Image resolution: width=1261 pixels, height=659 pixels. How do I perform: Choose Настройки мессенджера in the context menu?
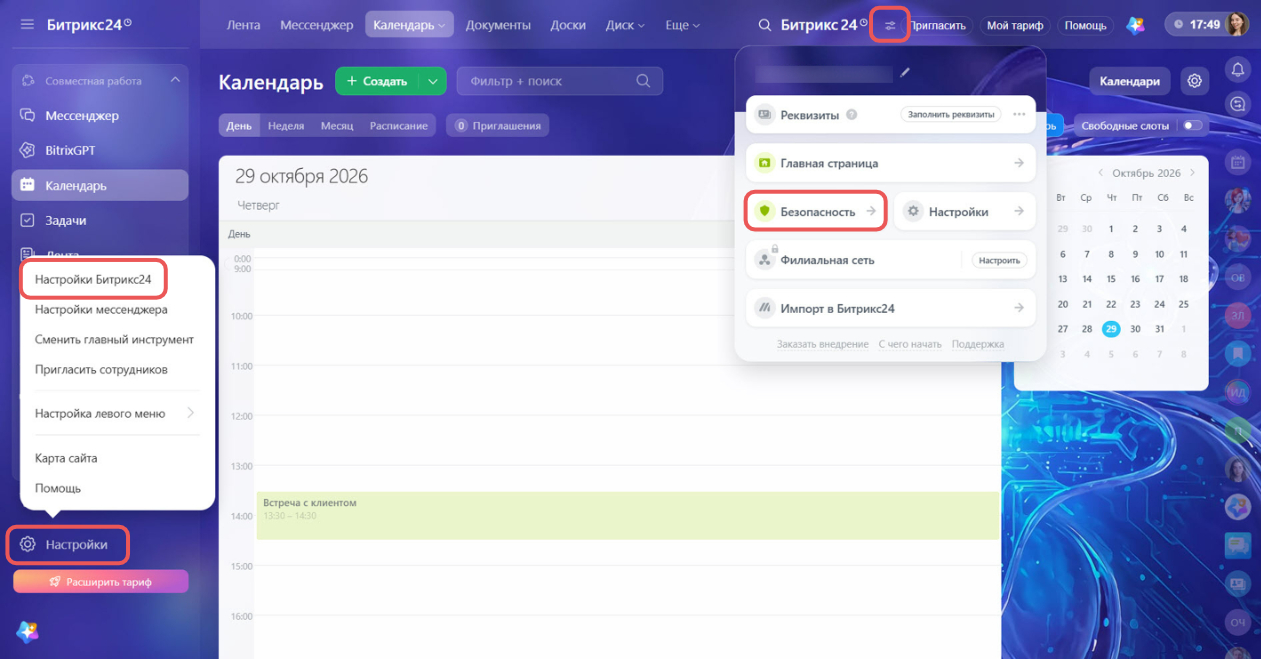pos(101,310)
